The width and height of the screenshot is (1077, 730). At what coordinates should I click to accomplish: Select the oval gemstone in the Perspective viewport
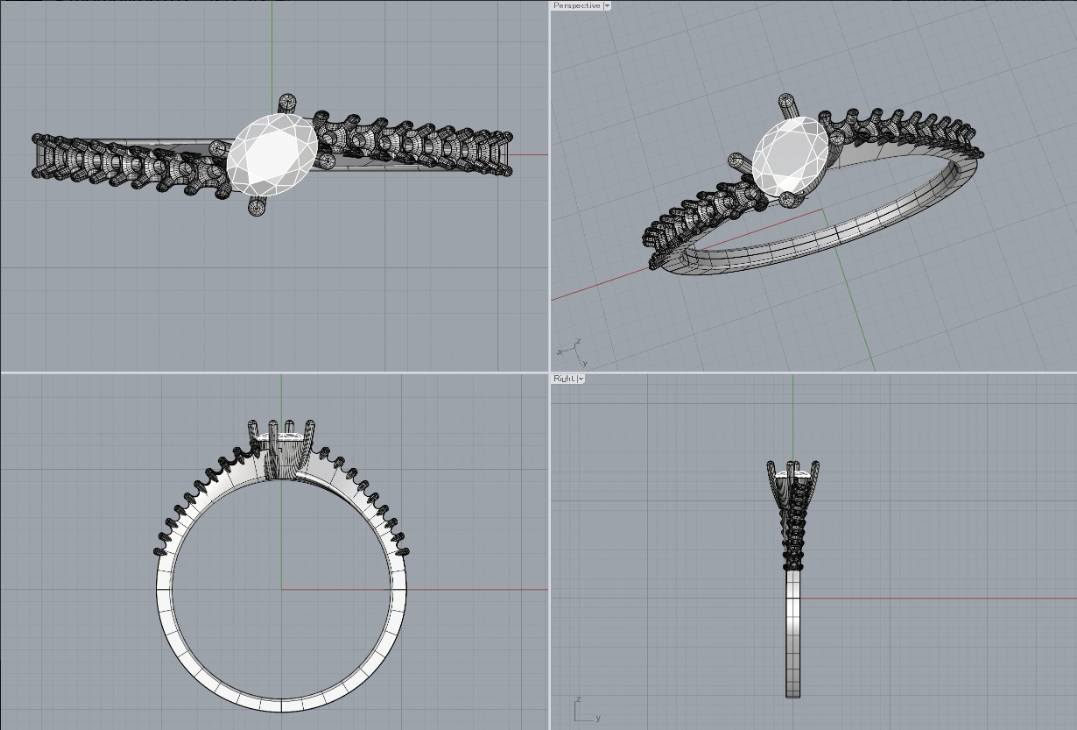coord(790,158)
